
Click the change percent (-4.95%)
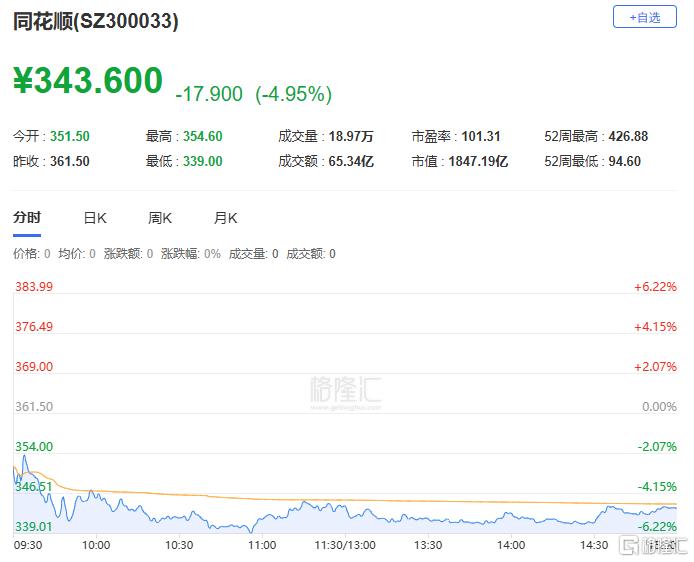pos(293,94)
